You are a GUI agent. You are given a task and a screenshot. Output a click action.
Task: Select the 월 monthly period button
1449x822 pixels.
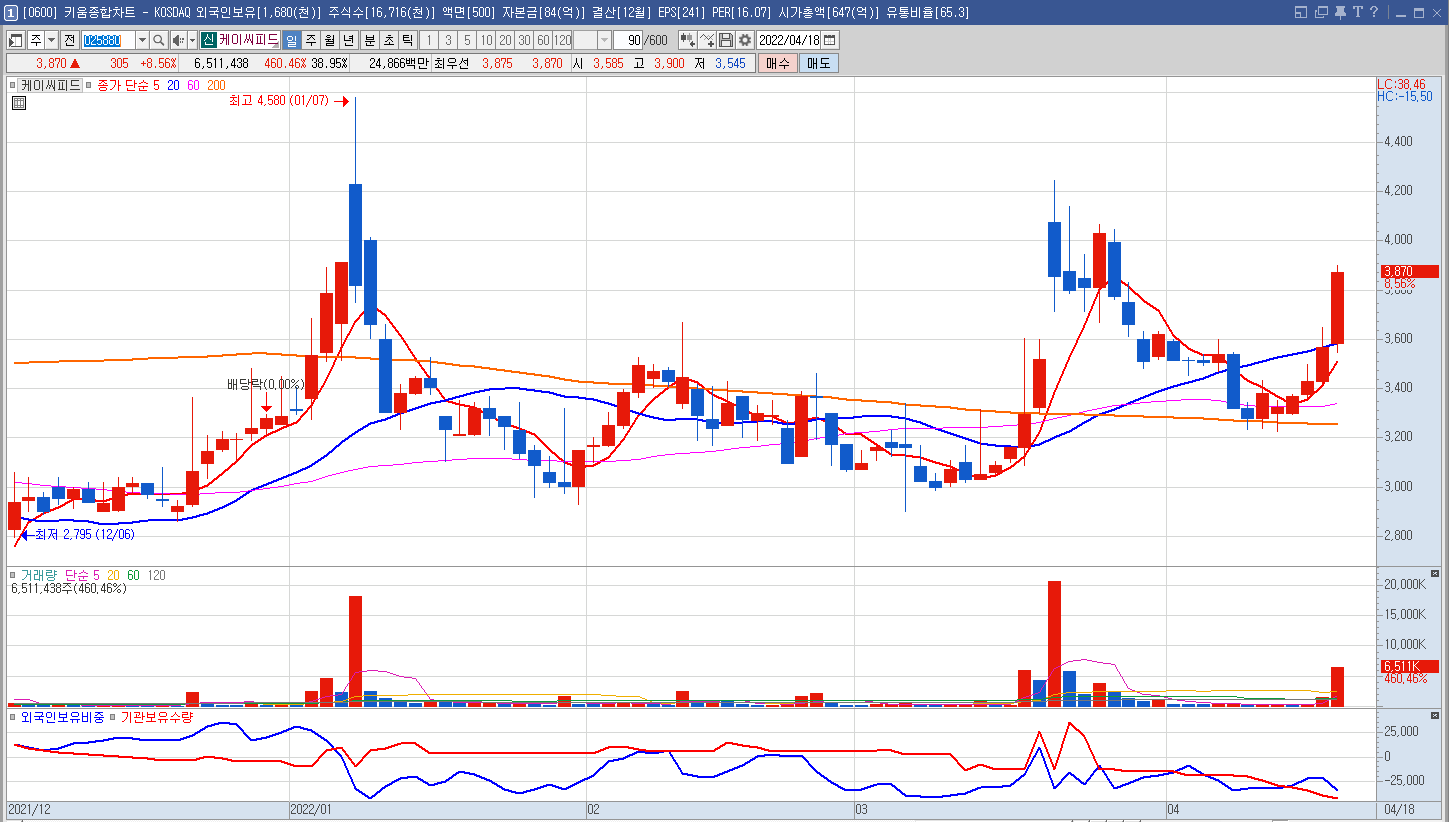(329, 40)
